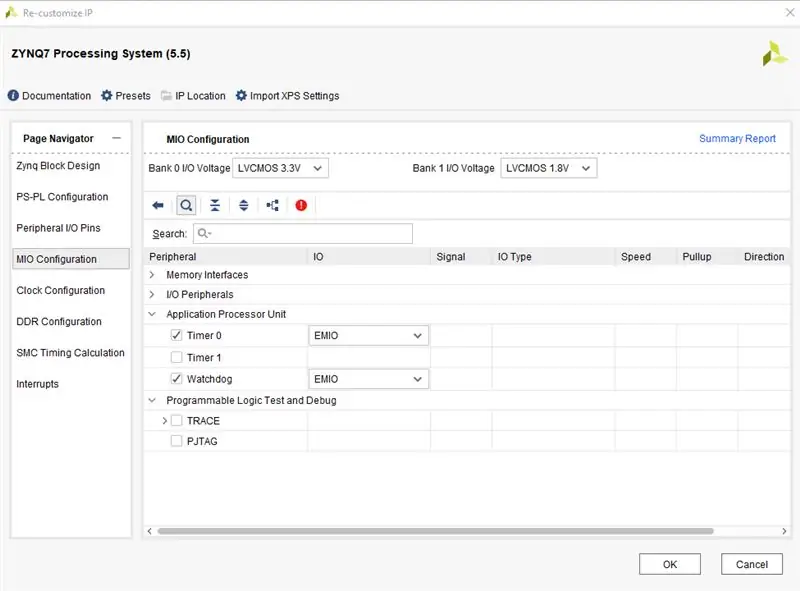
Task: Open Bank 1 I/O Voltage dropdown
Action: [x=548, y=168]
